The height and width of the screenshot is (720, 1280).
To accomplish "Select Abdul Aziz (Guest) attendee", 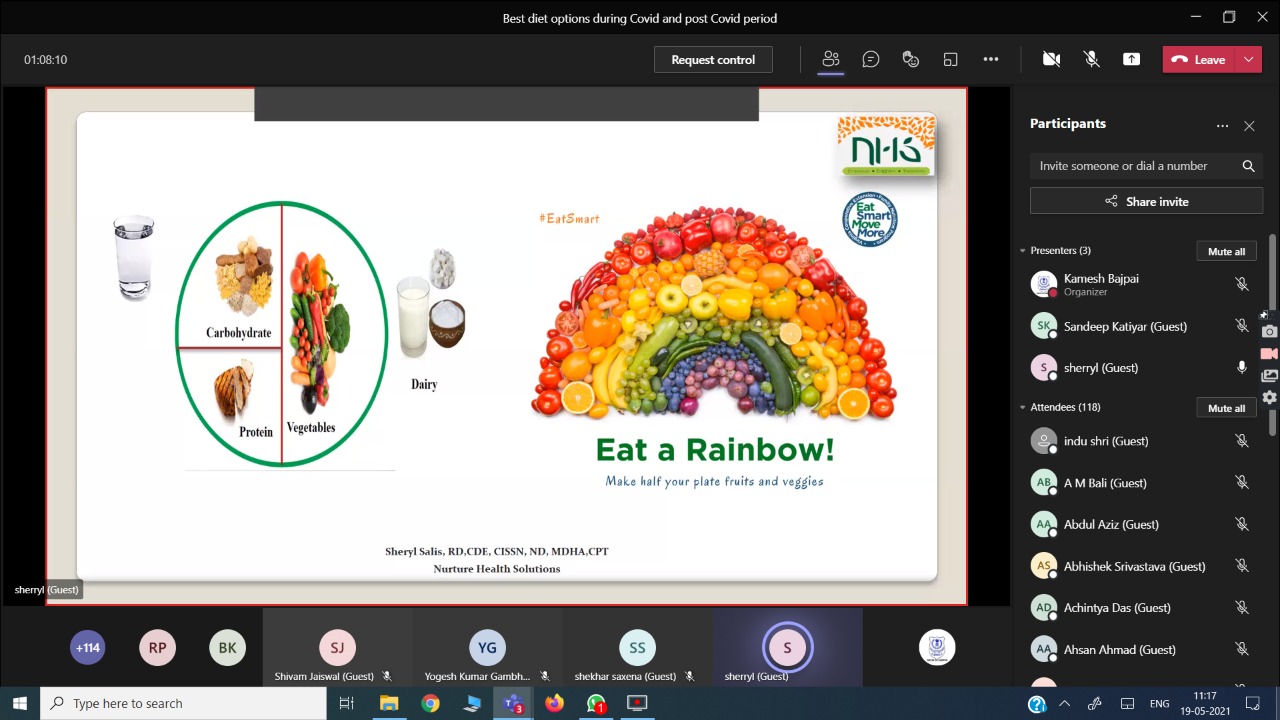I will click(1140, 524).
